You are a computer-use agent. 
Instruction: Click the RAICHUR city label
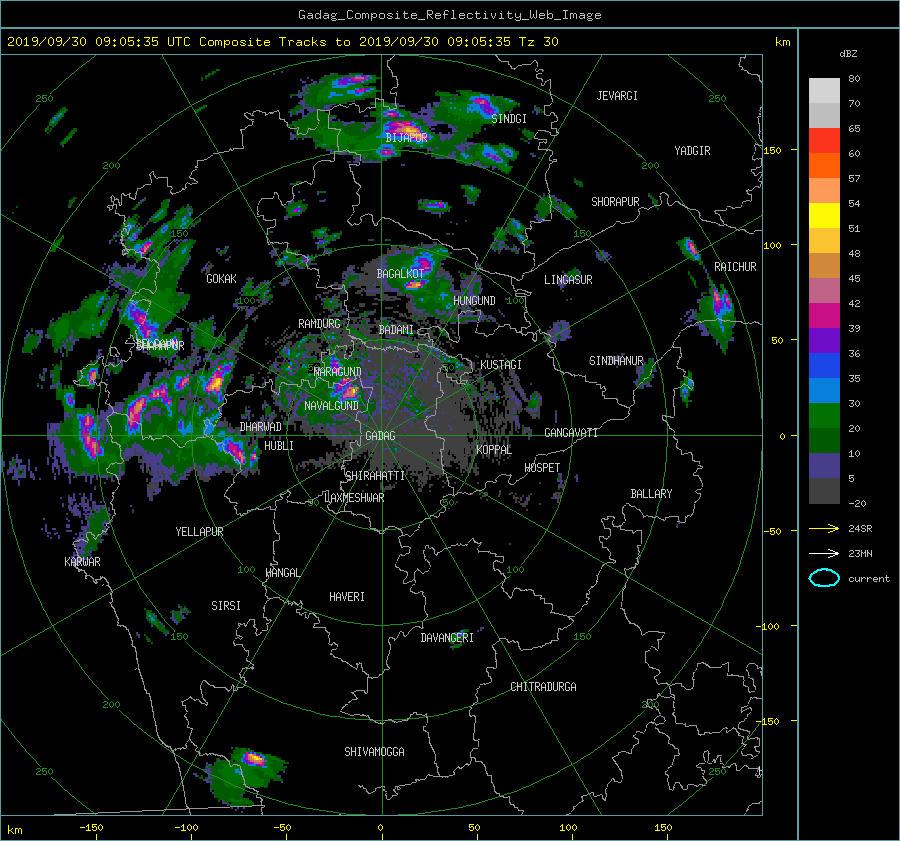(x=735, y=267)
